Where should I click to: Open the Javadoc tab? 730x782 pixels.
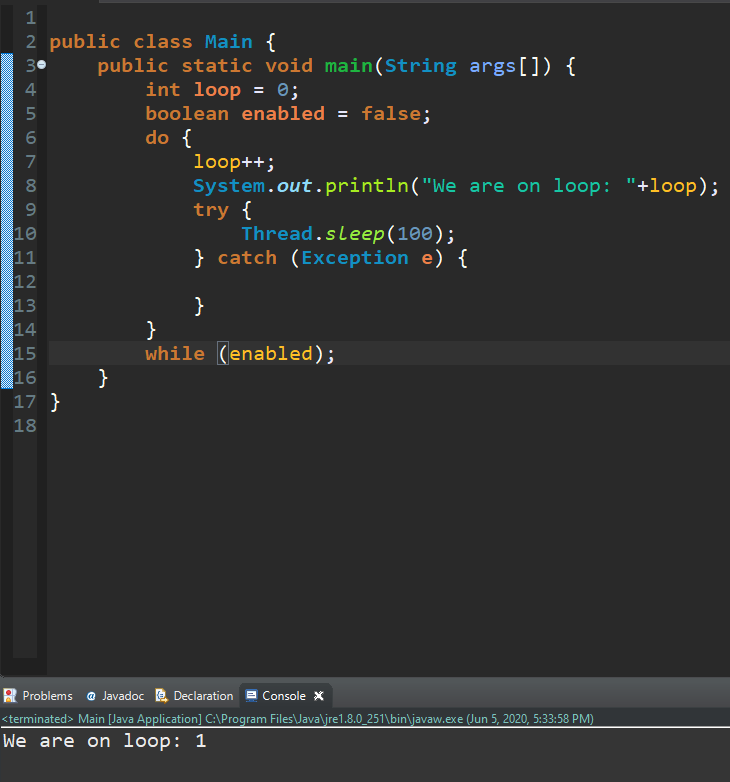point(122,696)
